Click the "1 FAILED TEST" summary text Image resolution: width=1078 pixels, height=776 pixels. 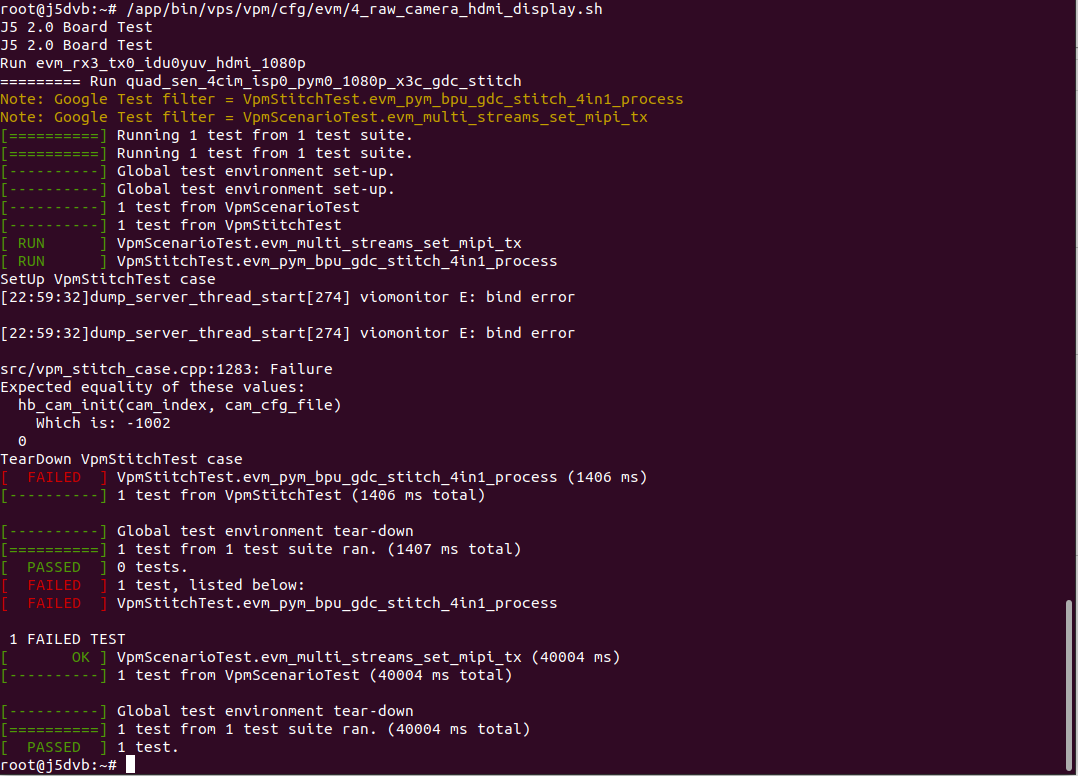tap(67, 639)
